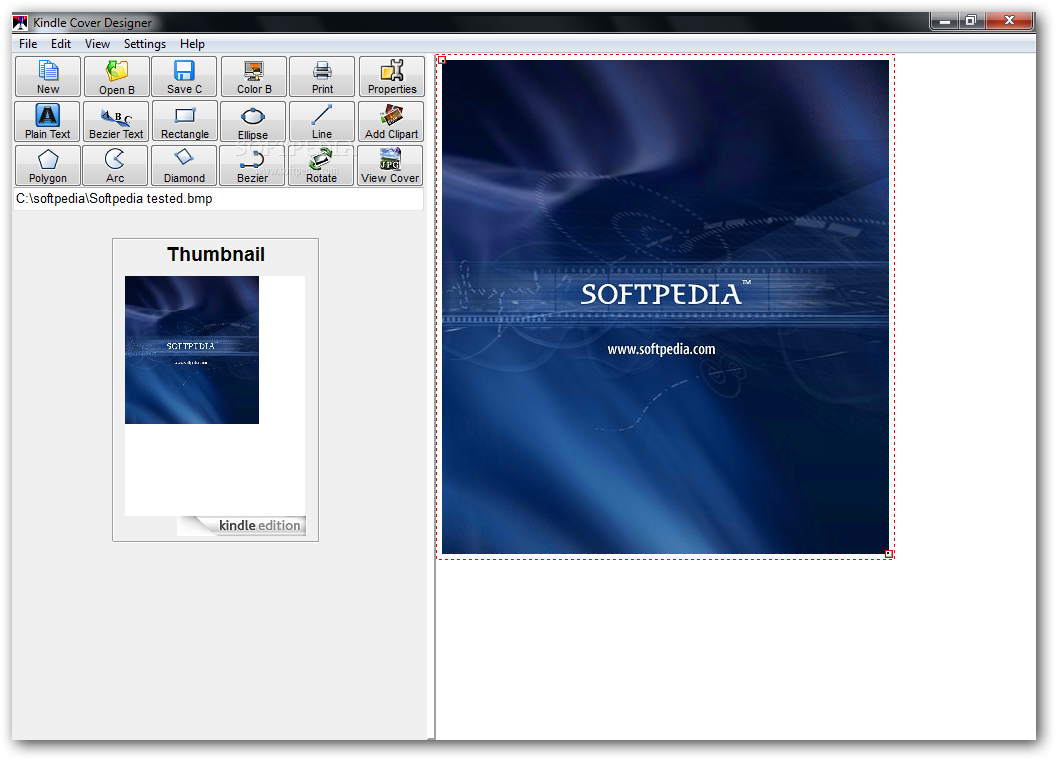Select the Line tool

tap(322, 121)
